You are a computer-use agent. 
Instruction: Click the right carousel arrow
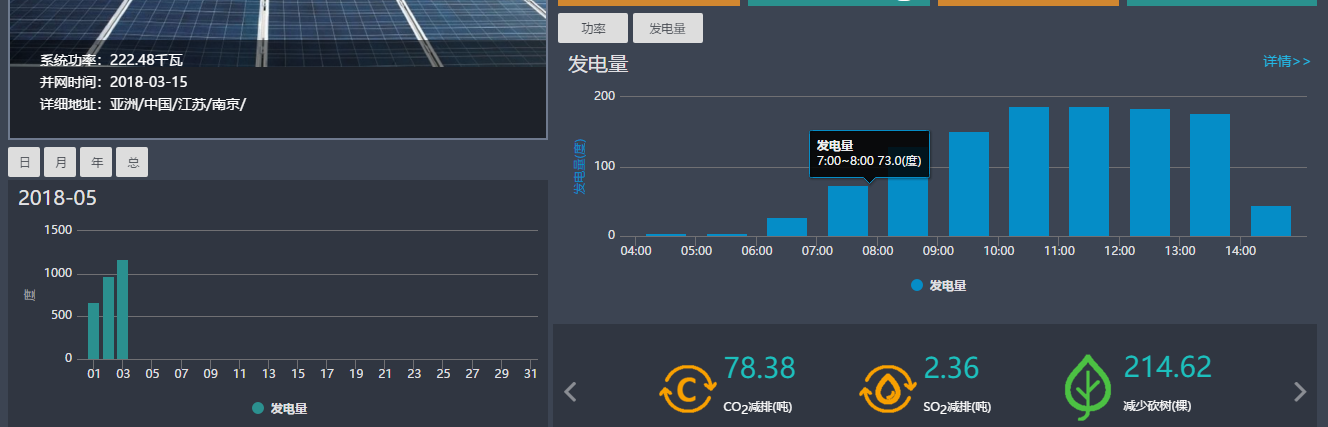click(x=1300, y=392)
